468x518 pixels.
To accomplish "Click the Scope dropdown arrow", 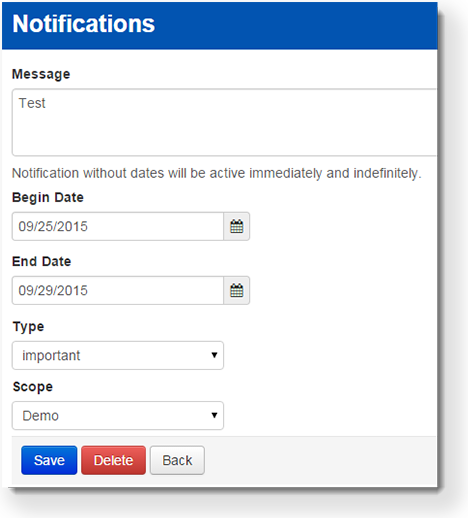I will [214, 415].
